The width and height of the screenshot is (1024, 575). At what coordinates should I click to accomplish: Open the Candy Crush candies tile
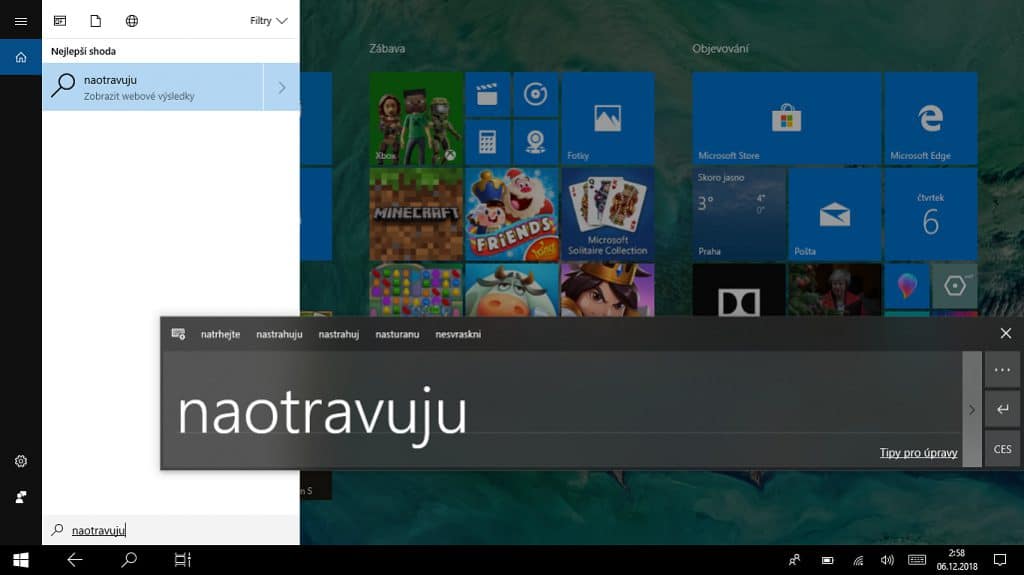click(x=416, y=290)
